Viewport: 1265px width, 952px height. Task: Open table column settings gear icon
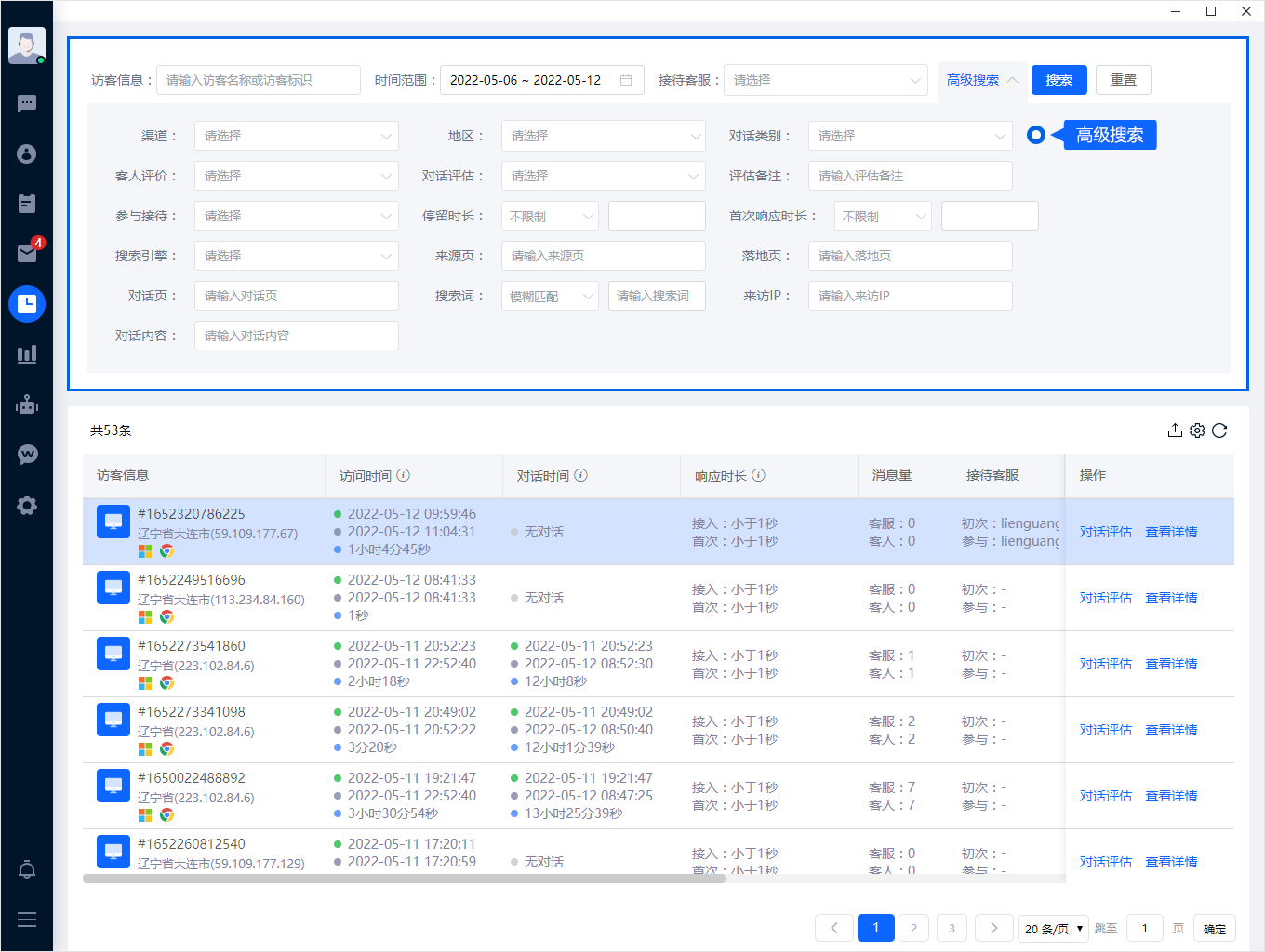pyautogui.click(x=1197, y=430)
